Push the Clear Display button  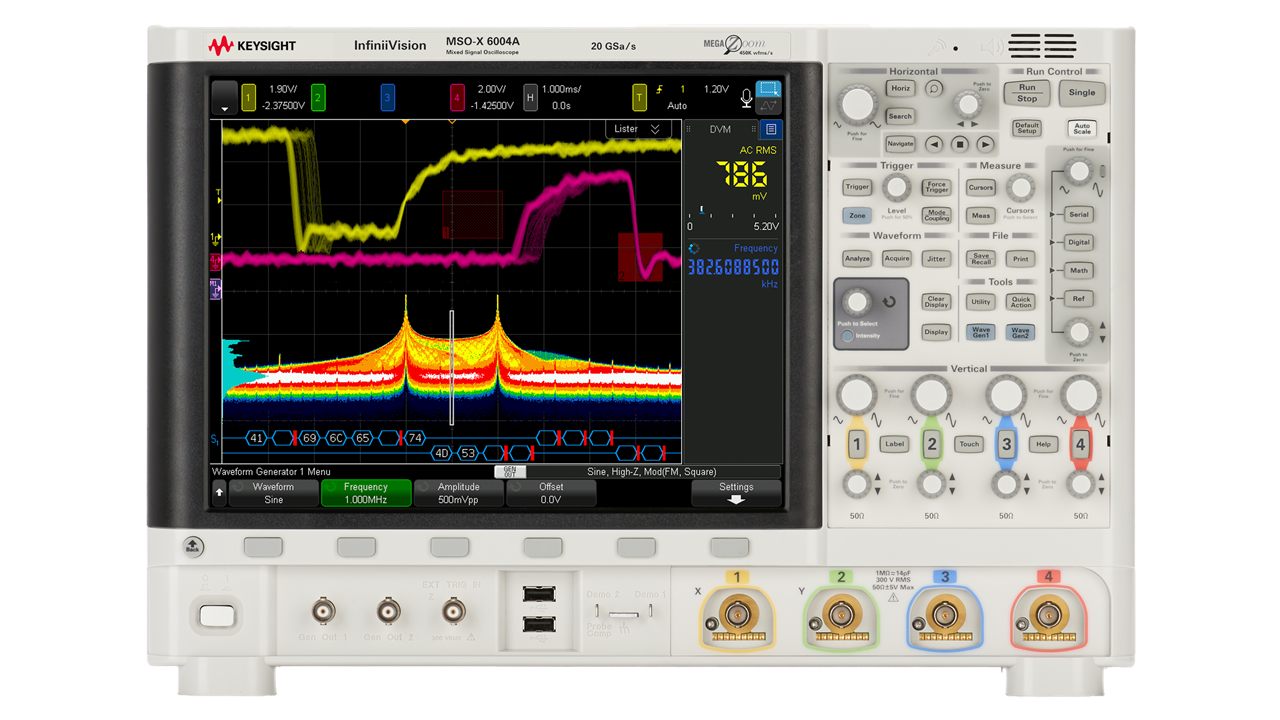(x=936, y=301)
